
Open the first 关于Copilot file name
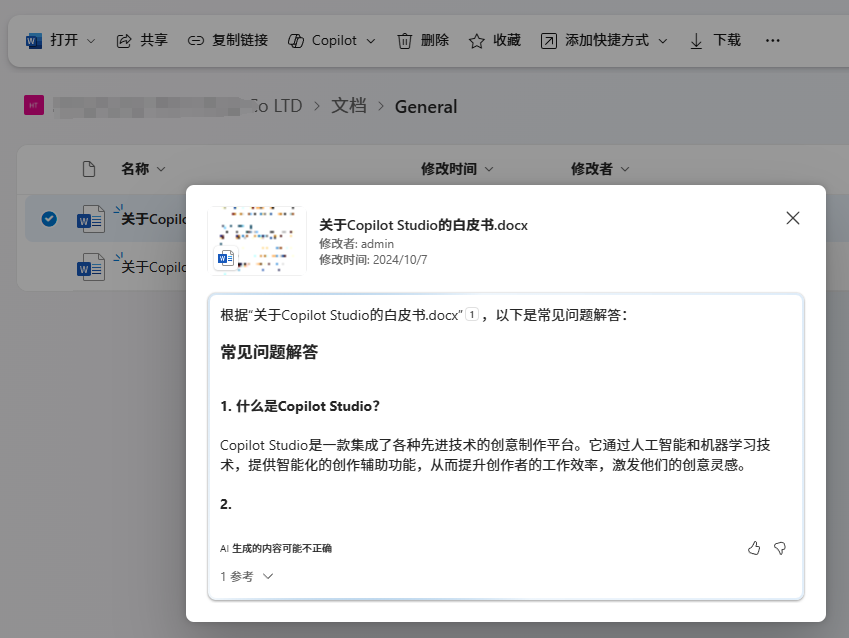tap(153, 219)
